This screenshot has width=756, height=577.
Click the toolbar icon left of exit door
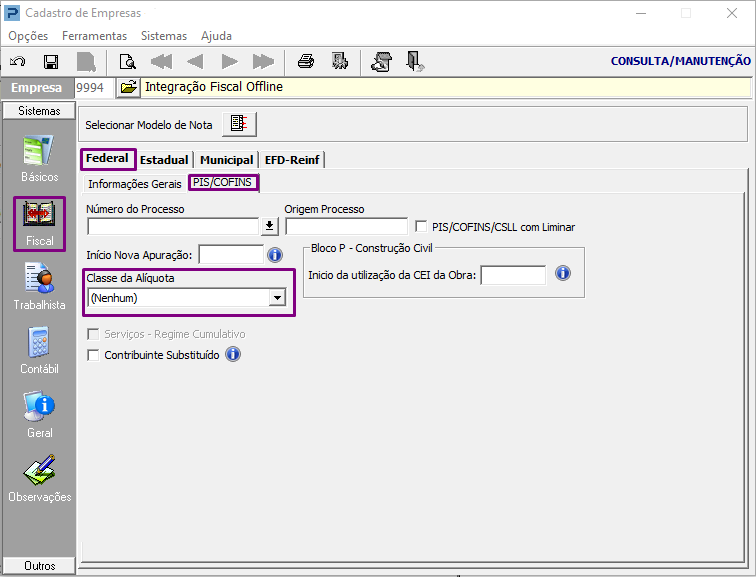(x=381, y=62)
